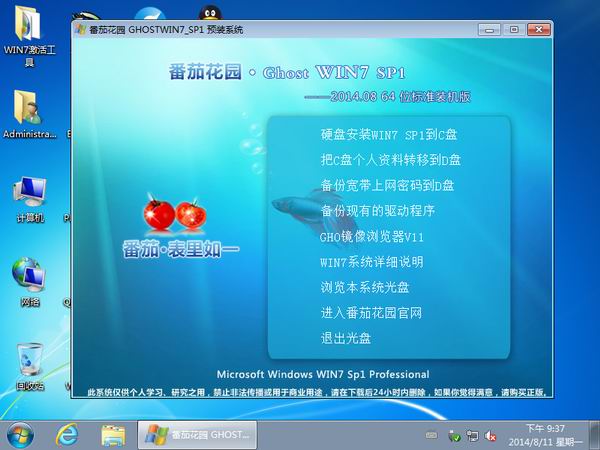Screen dimensions: 600x450
Task: Open WIN7系统详细说明
Action: pos(372,262)
